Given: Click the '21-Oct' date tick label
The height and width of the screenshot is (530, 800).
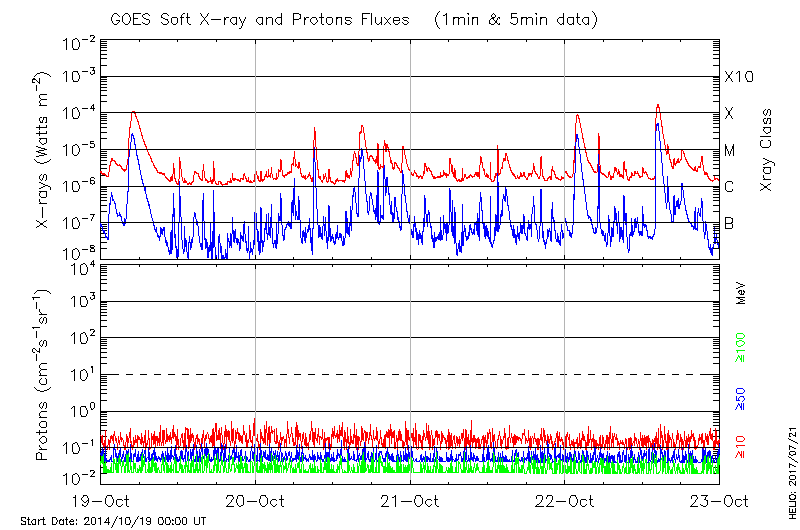Looking at the screenshot, I should click(410, 502).
